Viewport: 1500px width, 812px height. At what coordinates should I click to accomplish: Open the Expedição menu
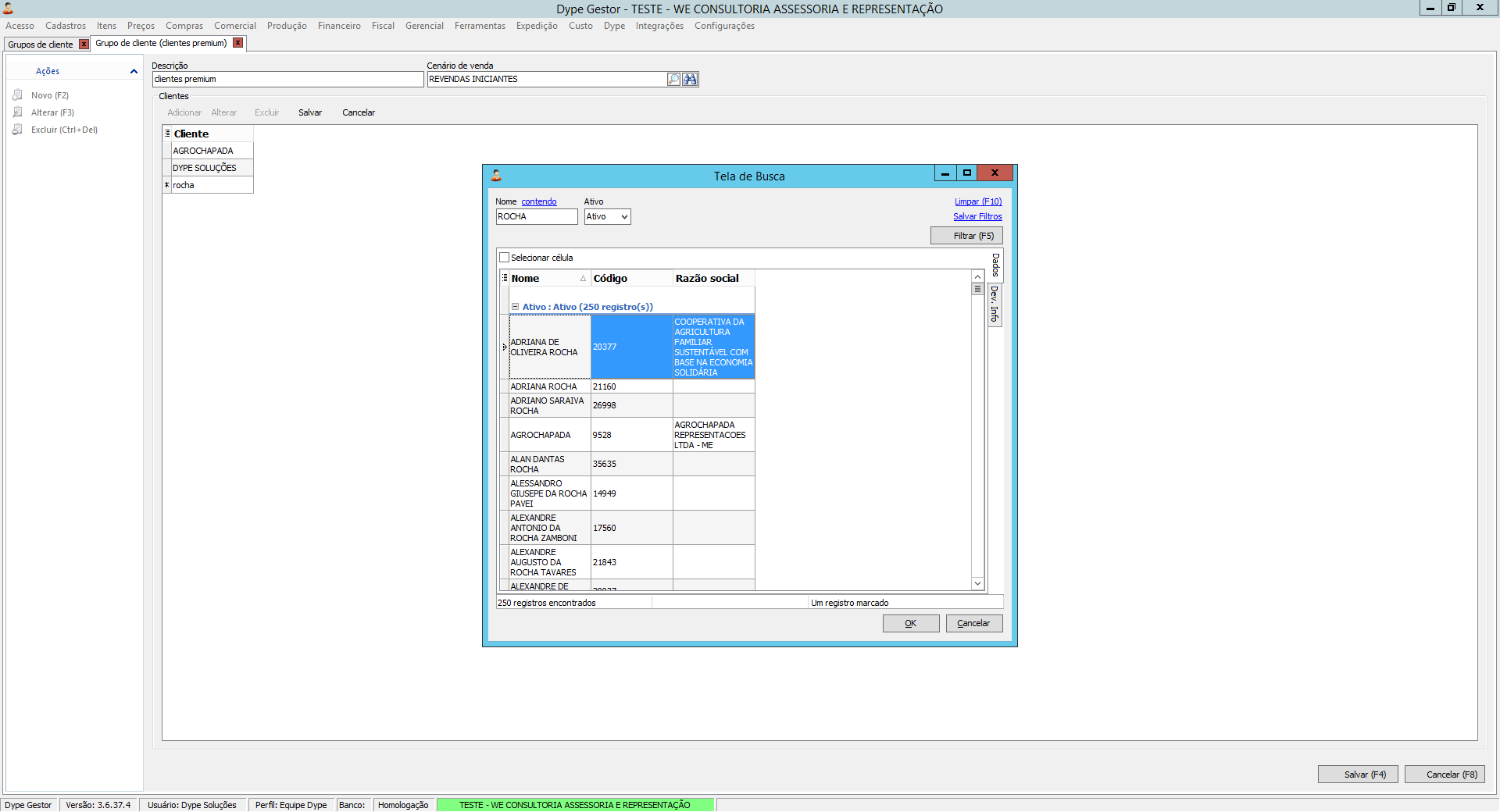click(x=537, y=26)
